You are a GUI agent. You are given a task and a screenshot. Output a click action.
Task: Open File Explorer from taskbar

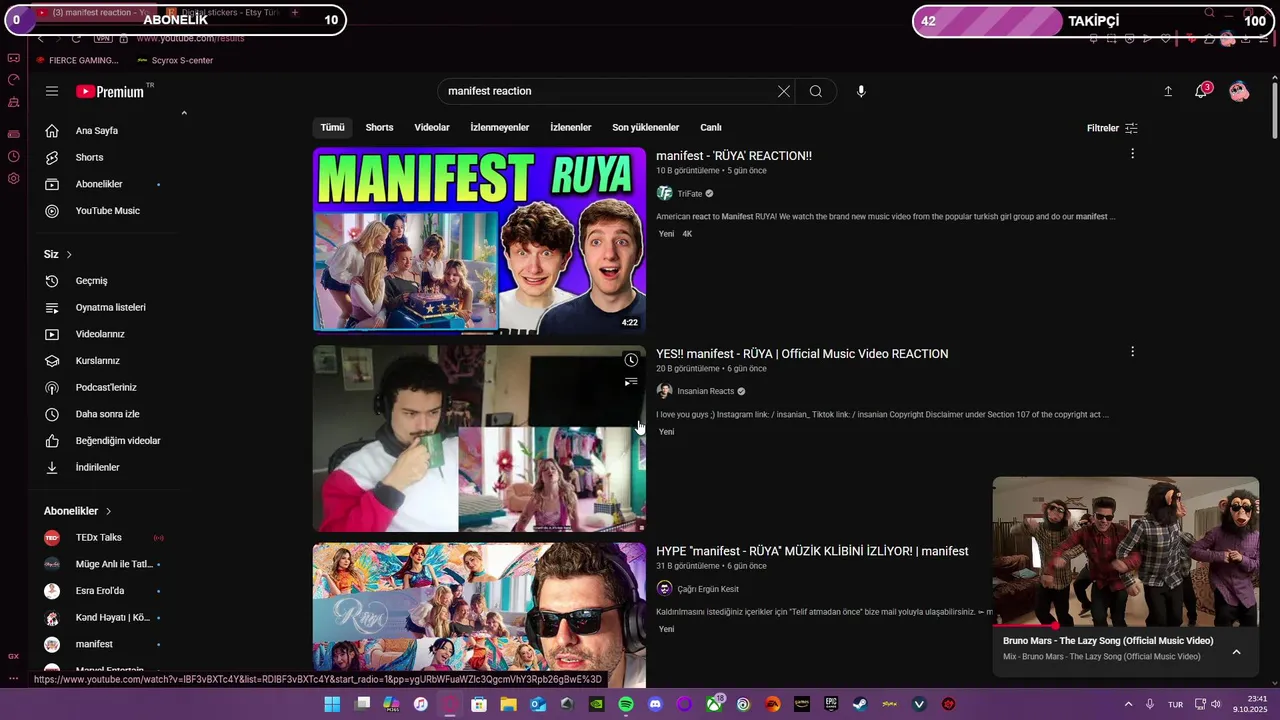click(x=508, y=704)
